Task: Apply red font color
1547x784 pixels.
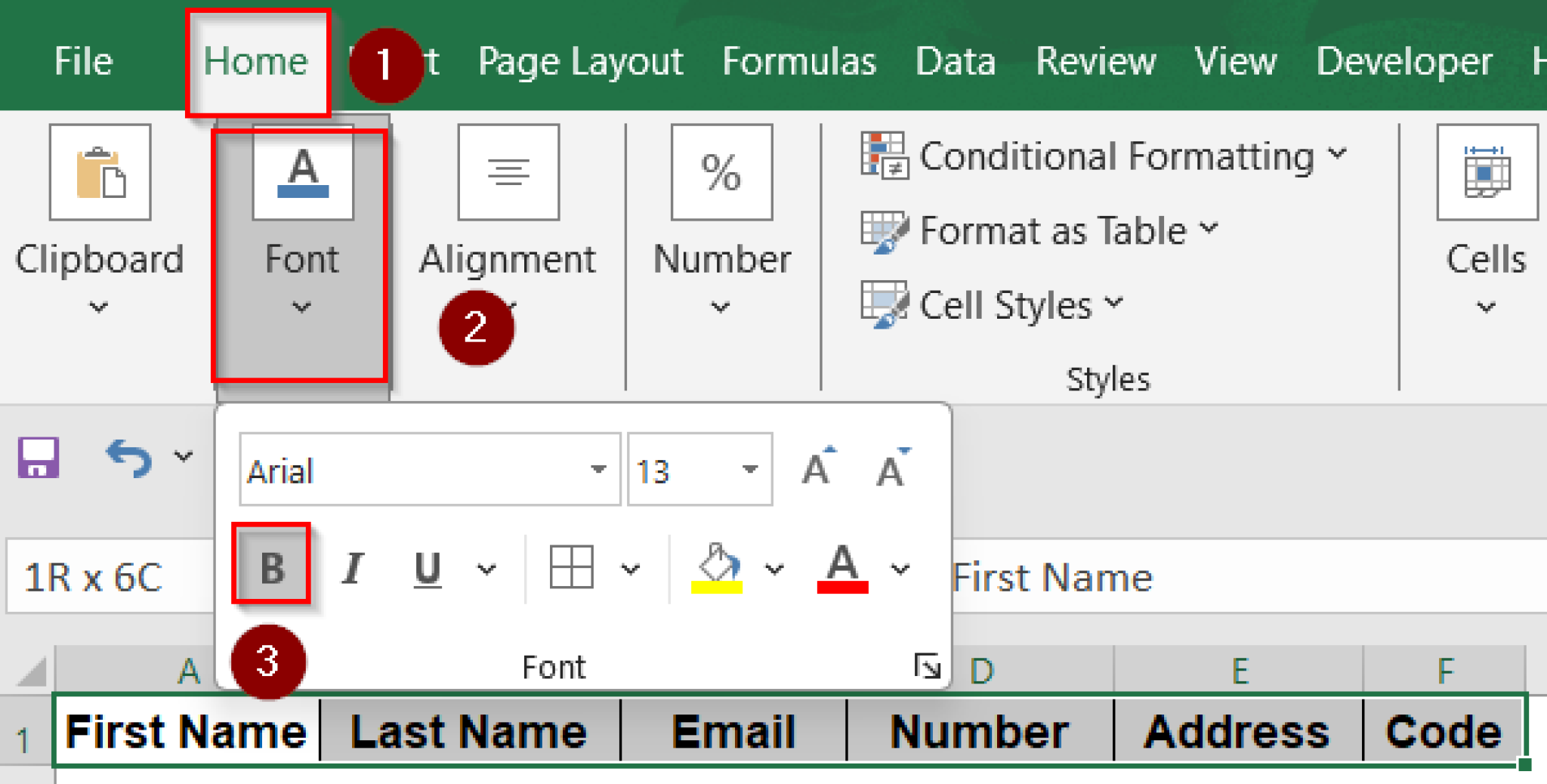Action: click(x=842, y=566)
